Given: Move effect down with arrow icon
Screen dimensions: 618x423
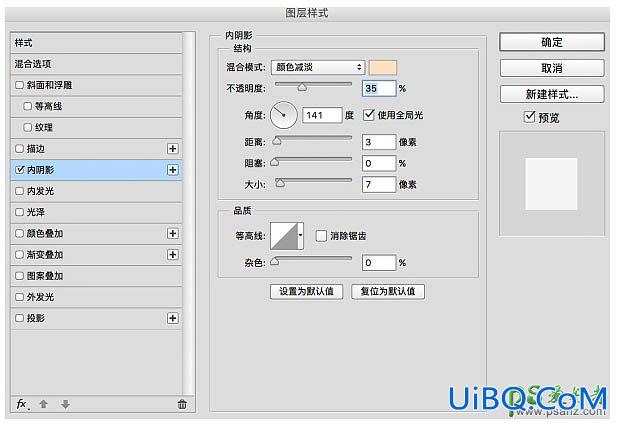Looking at the screenshot, I should [65, 404].
